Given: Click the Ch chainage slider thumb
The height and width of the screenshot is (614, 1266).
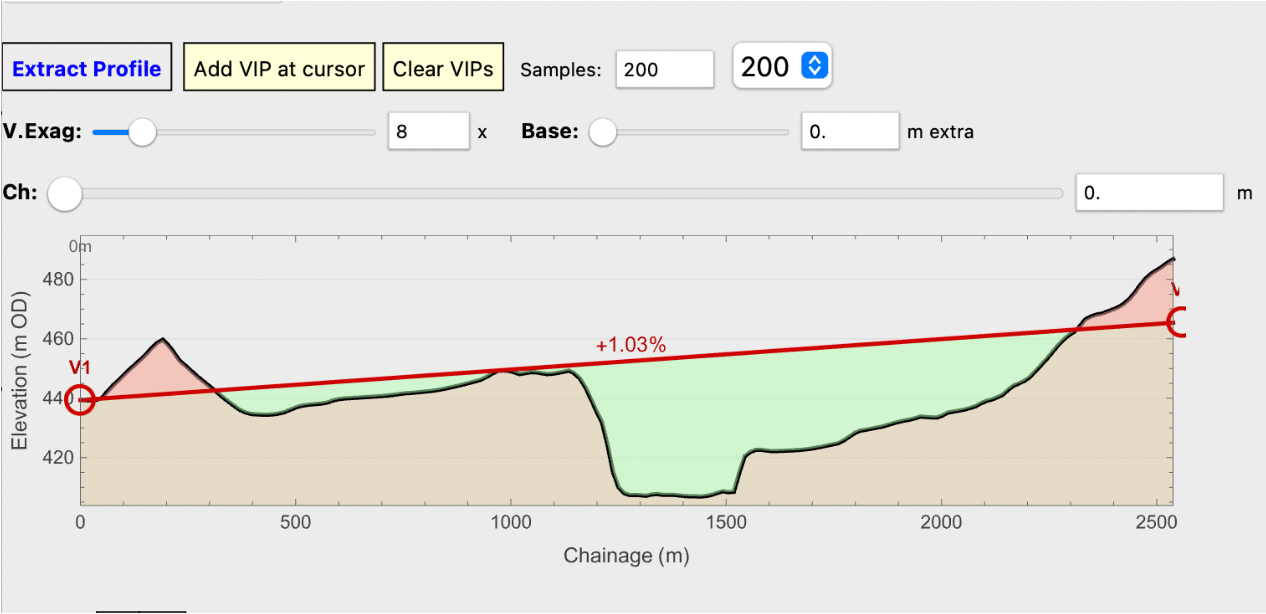Looking at the screenshot, I should click(65, 193).
